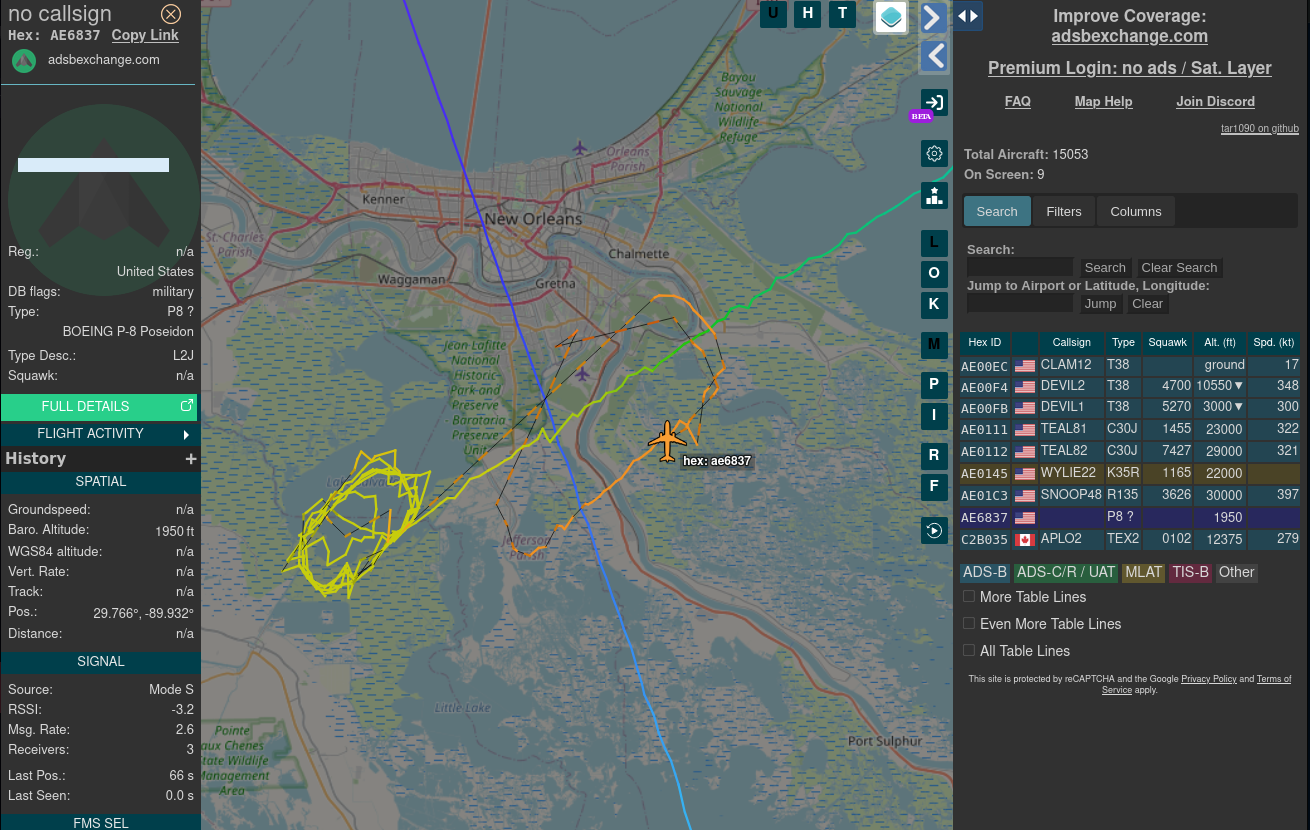Image resolution: width=1310 pixels, height=830 pixels.
Task: Sort table by Hex ID column
Action: point(985,343)
